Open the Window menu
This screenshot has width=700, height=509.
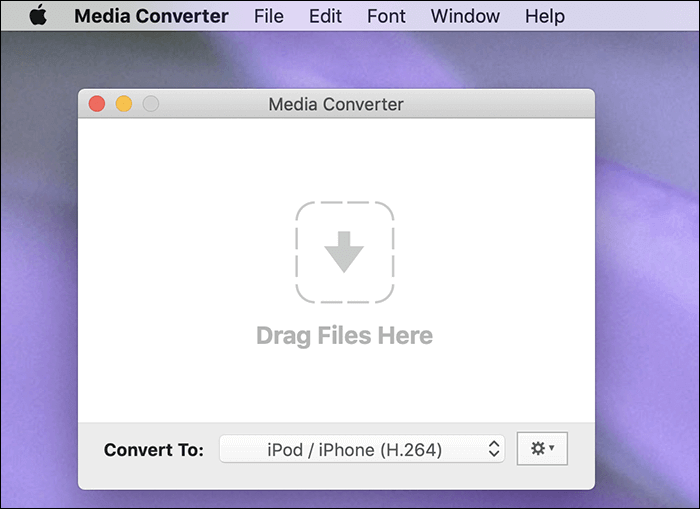point(465,16)
